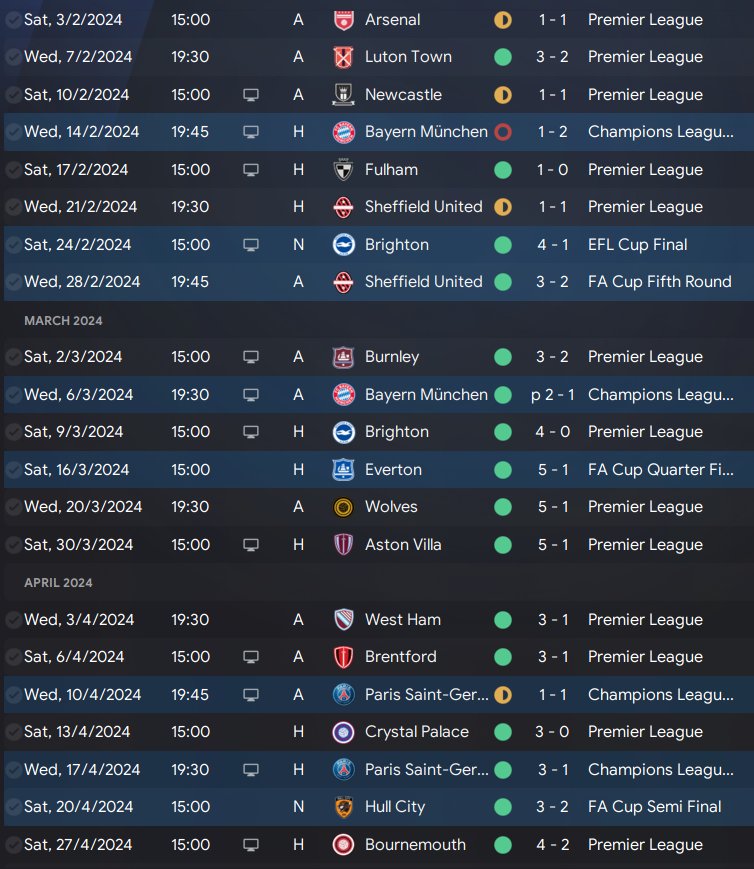Open the Bayern München 1 - 2 loss result
Screen dimensions: 754x869
coord(552,132)
